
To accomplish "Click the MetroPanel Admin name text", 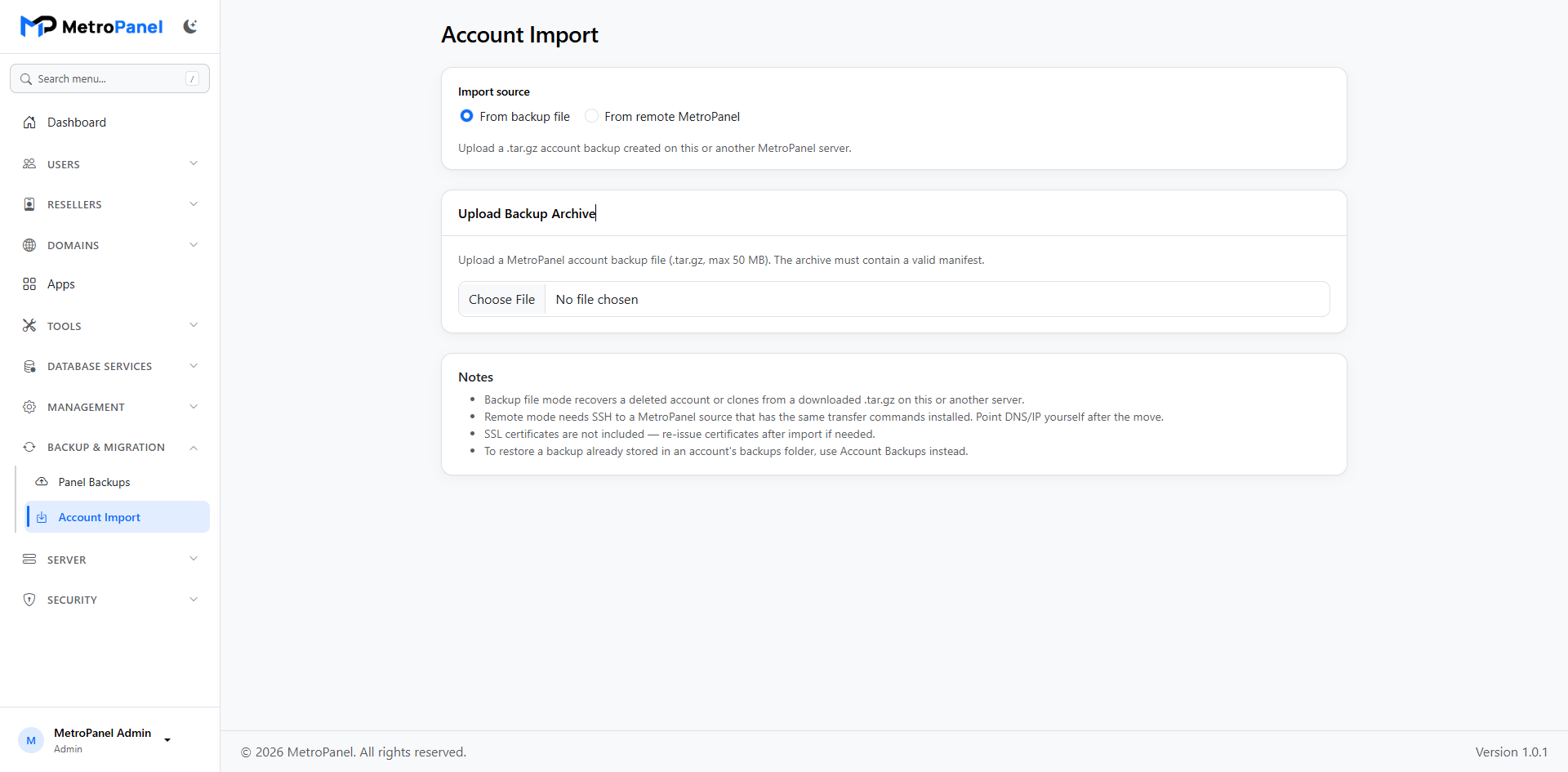I will click(102, 733).
